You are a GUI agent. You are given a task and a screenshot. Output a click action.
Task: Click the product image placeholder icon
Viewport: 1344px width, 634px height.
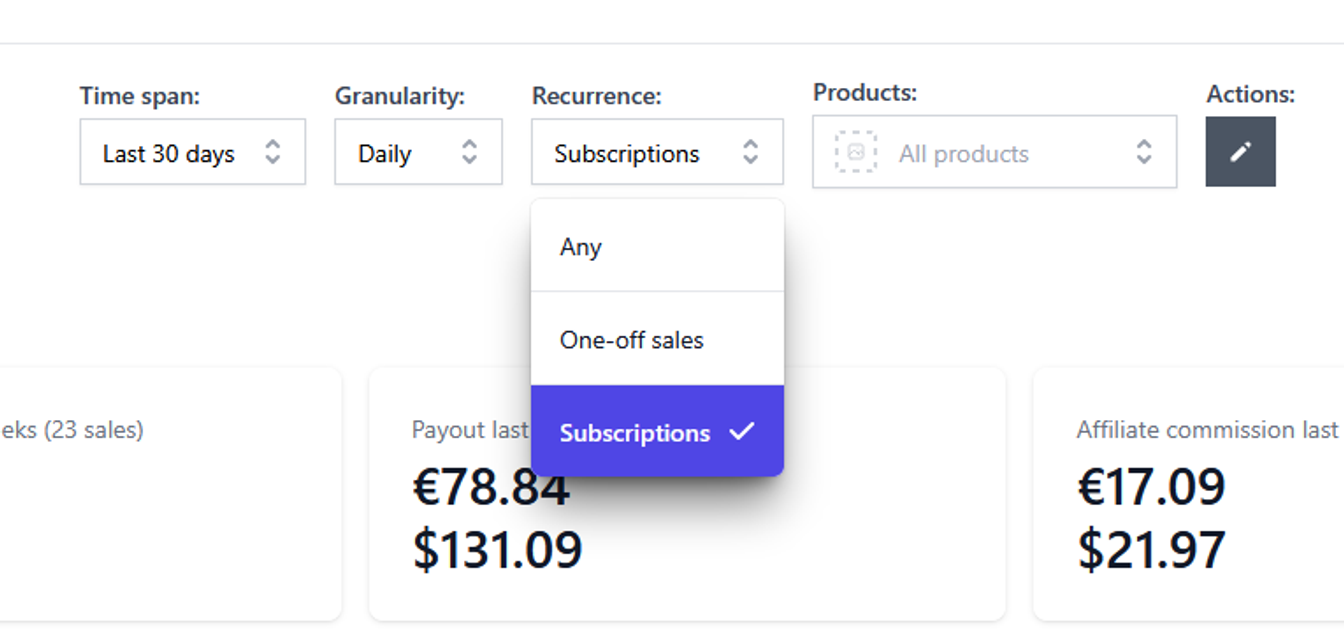pos(856,153)
